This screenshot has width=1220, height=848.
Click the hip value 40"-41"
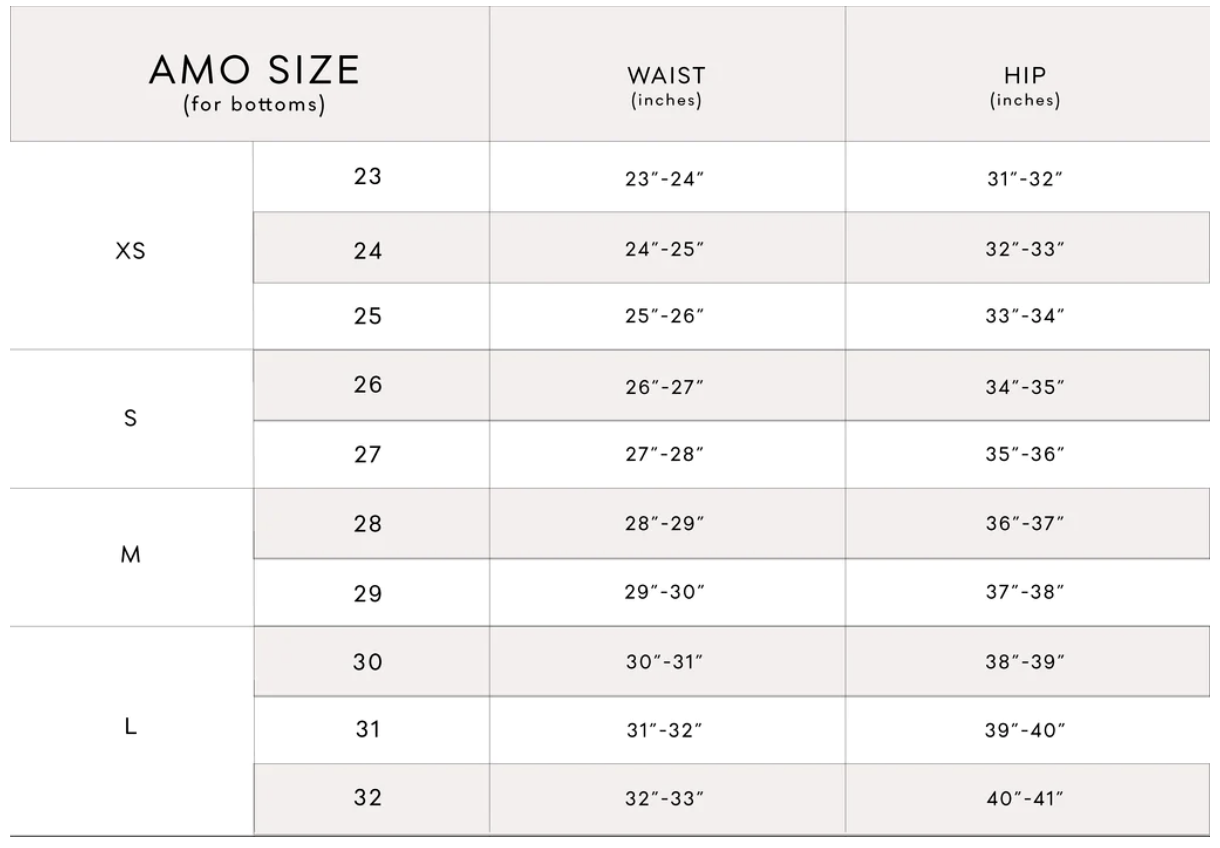coord(1025,800)
